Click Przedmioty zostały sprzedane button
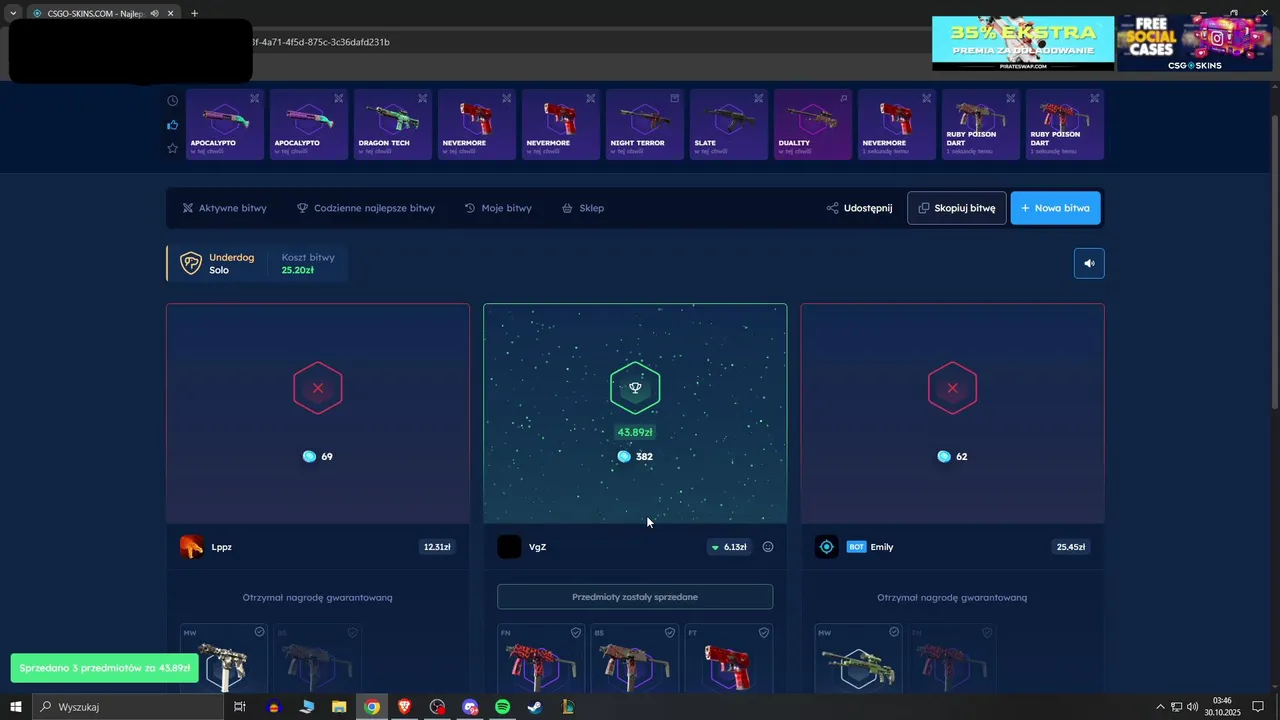 (x=635, y=597)
